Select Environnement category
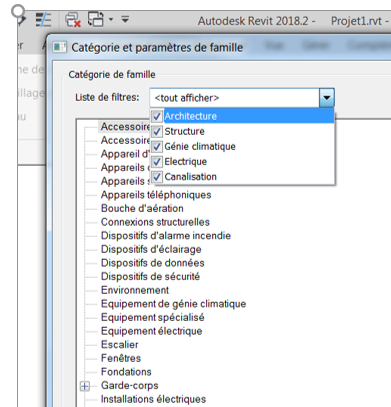 (x=135, y=290)
